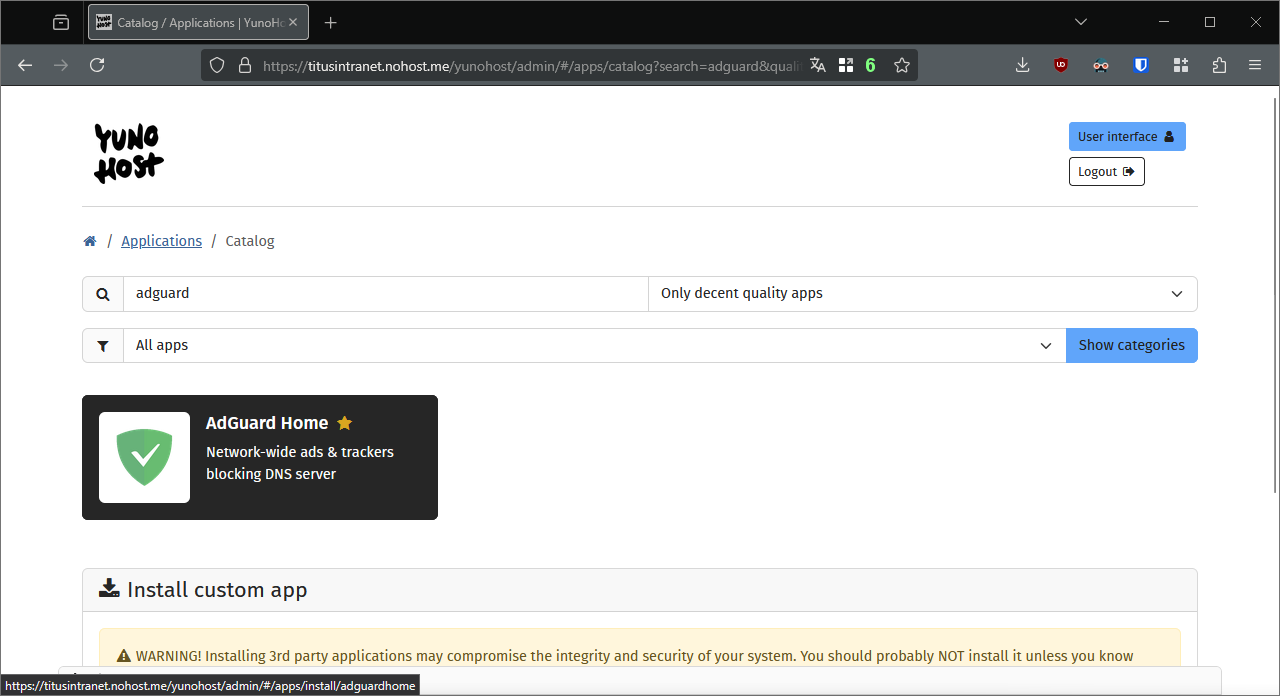
Task: Click the translate page icon
Action: pyautogui.click(x=818, y=65)
